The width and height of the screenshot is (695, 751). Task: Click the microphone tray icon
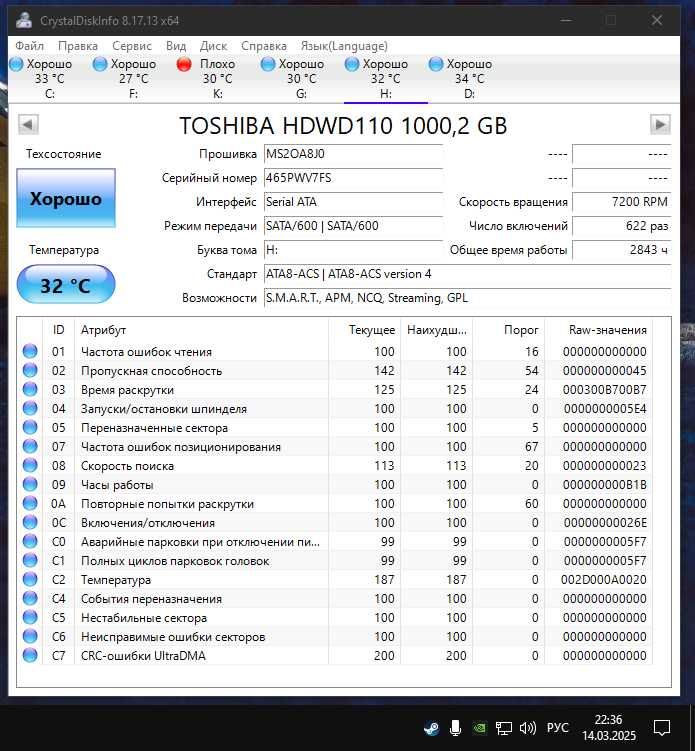[455, 728]
